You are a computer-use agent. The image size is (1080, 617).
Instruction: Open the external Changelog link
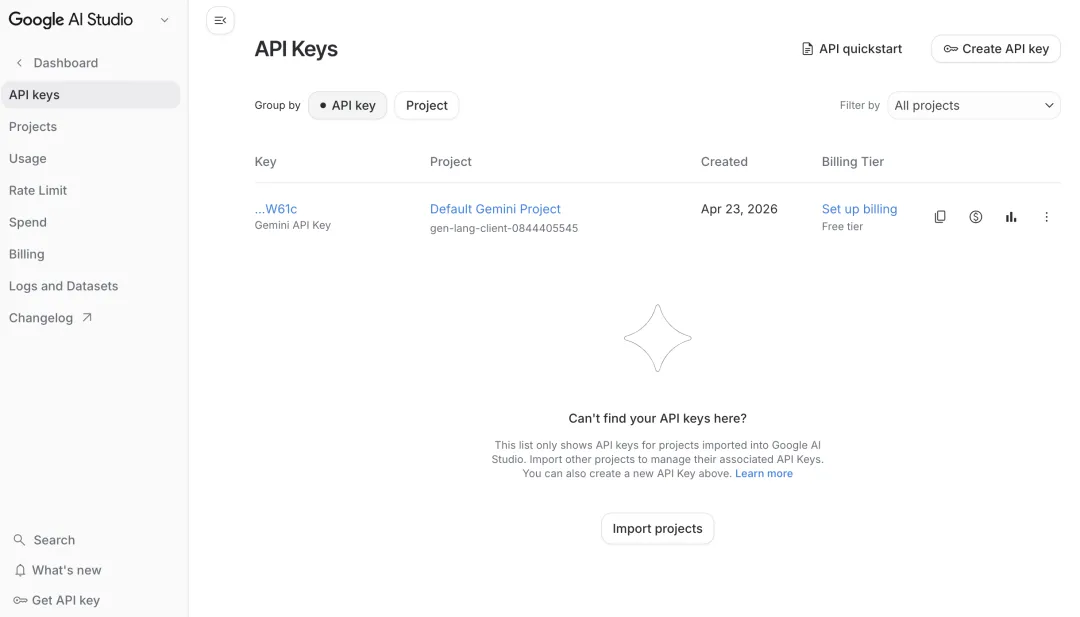(x=50, y=318)
